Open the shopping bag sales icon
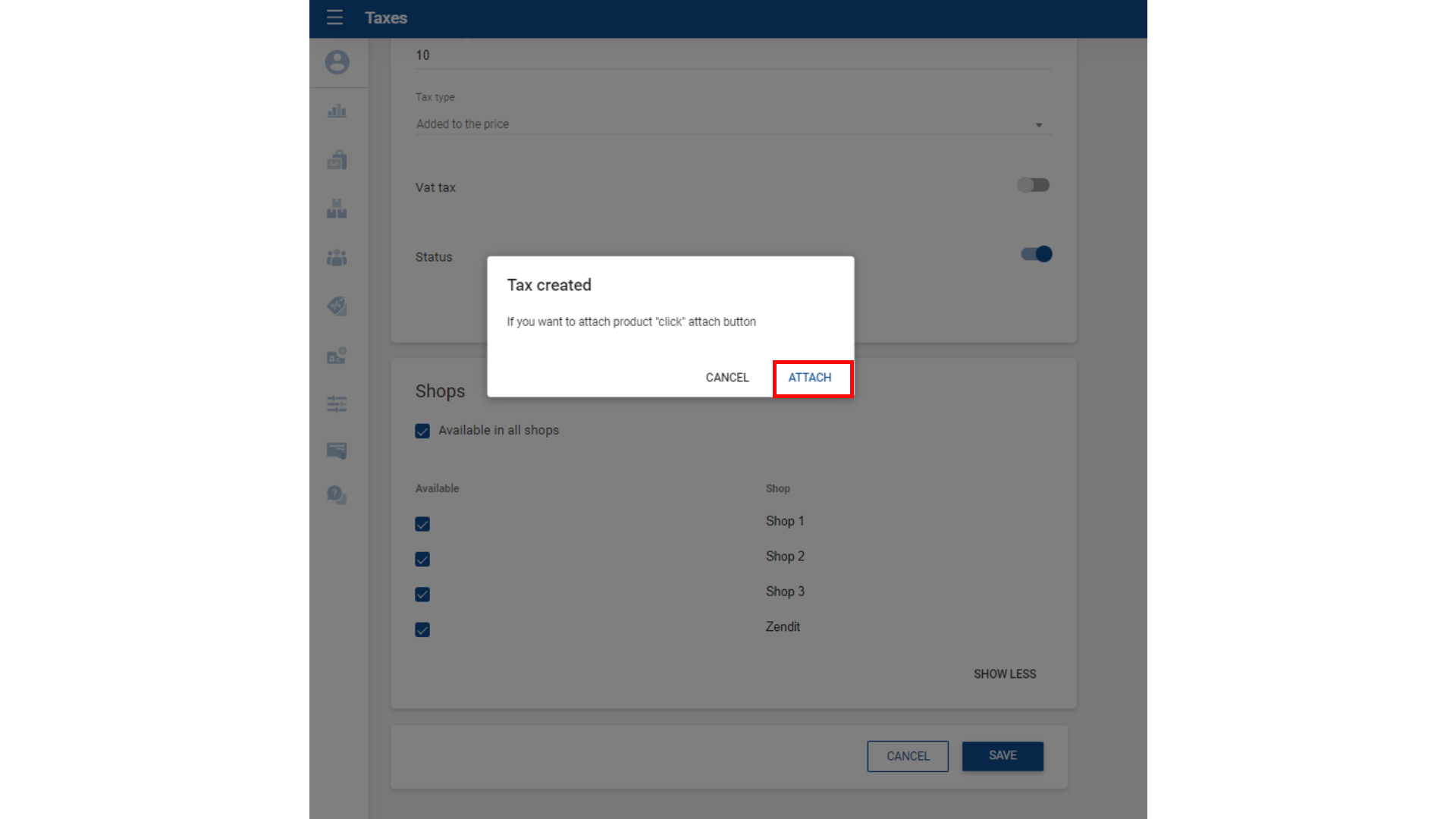This screenshot has height=819, width=1456. pos(337,159)
